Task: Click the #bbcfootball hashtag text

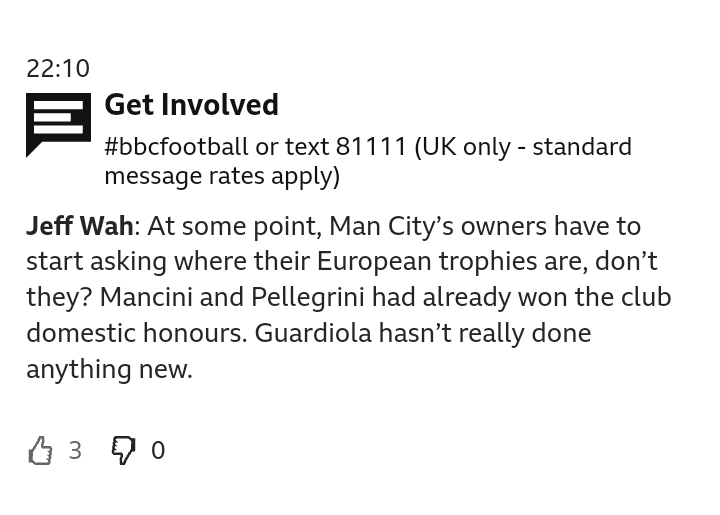Action: (x=176, y=147)
